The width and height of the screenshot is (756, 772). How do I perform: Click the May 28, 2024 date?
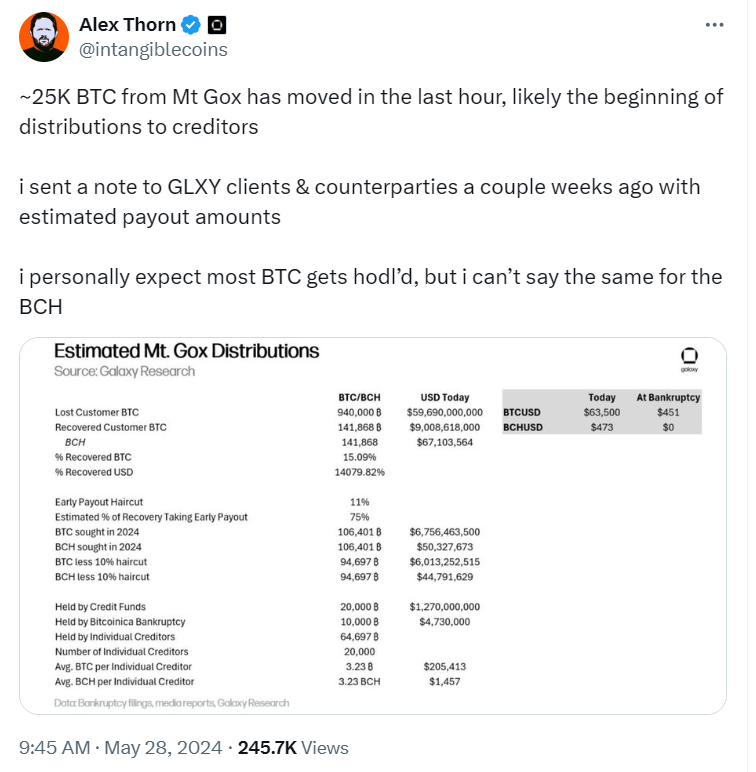[163, 747]
